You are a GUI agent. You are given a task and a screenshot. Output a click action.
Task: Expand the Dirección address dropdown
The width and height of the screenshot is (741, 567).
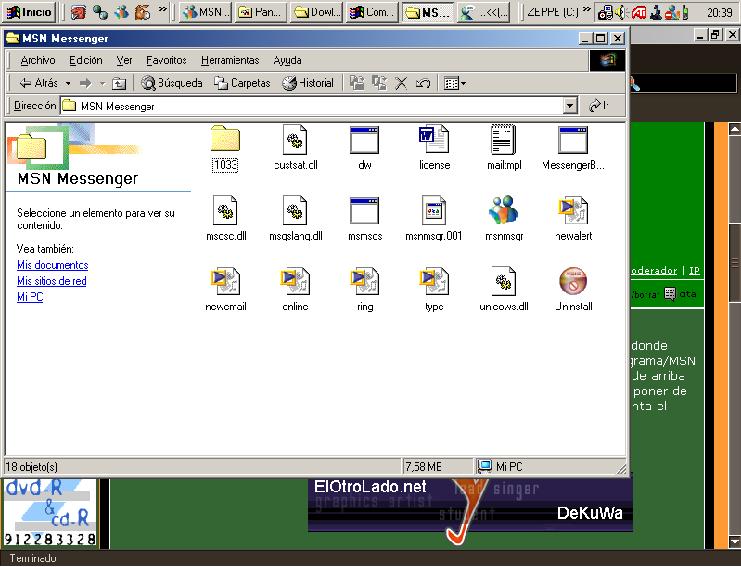[570, 106]
